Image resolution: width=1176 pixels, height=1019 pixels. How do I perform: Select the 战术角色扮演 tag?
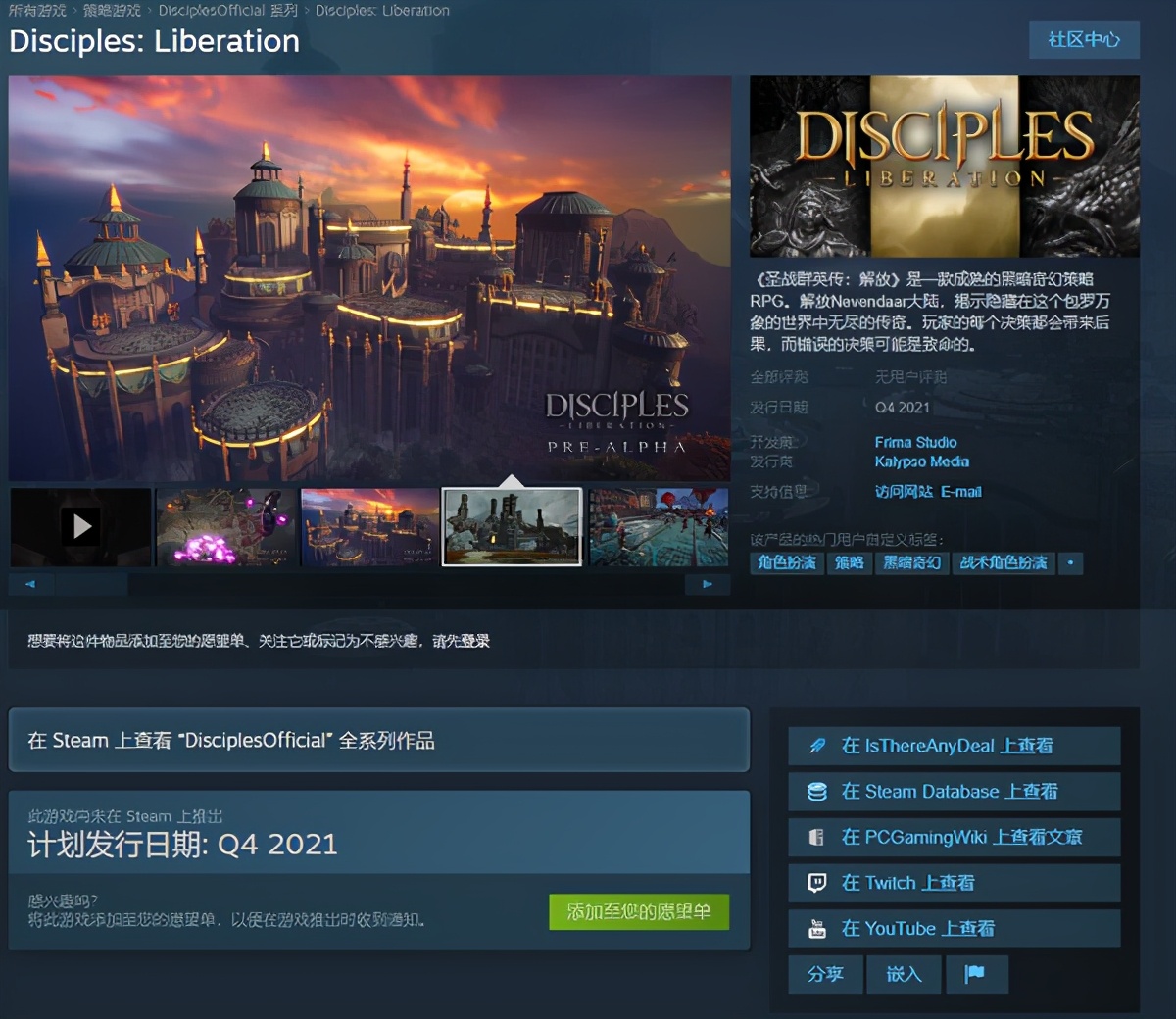[x=1004, y=562]
